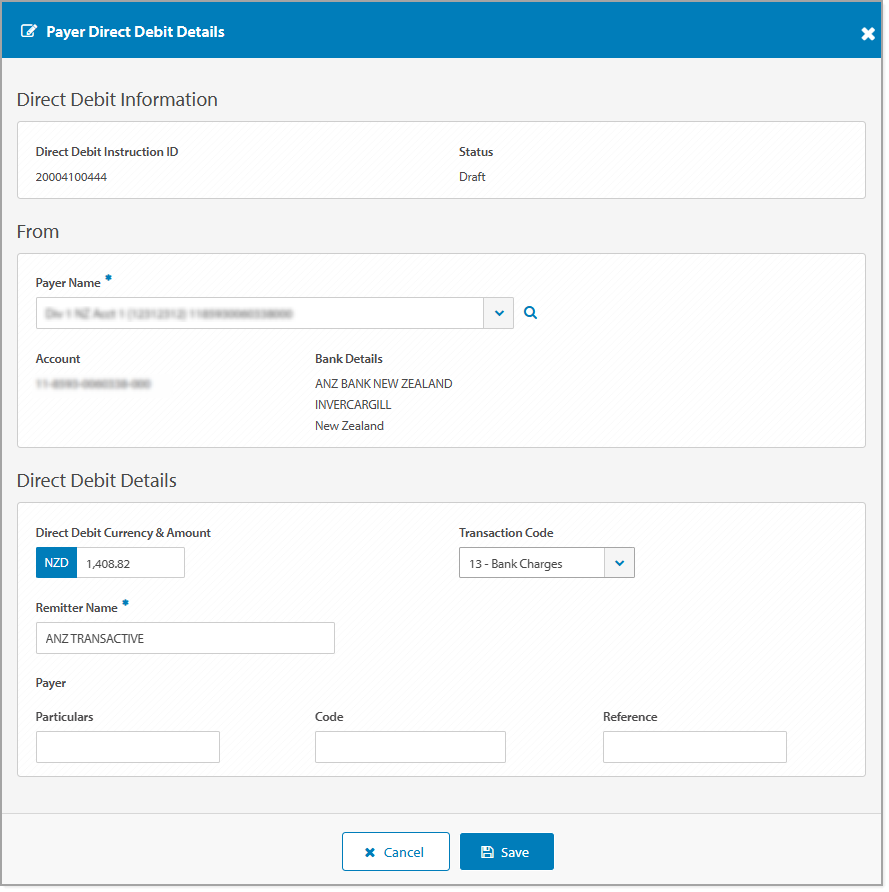Open the Transaction Code dropdown
Image resolution: width=889 pixels, height=892 pixels.
click(619, 562)
